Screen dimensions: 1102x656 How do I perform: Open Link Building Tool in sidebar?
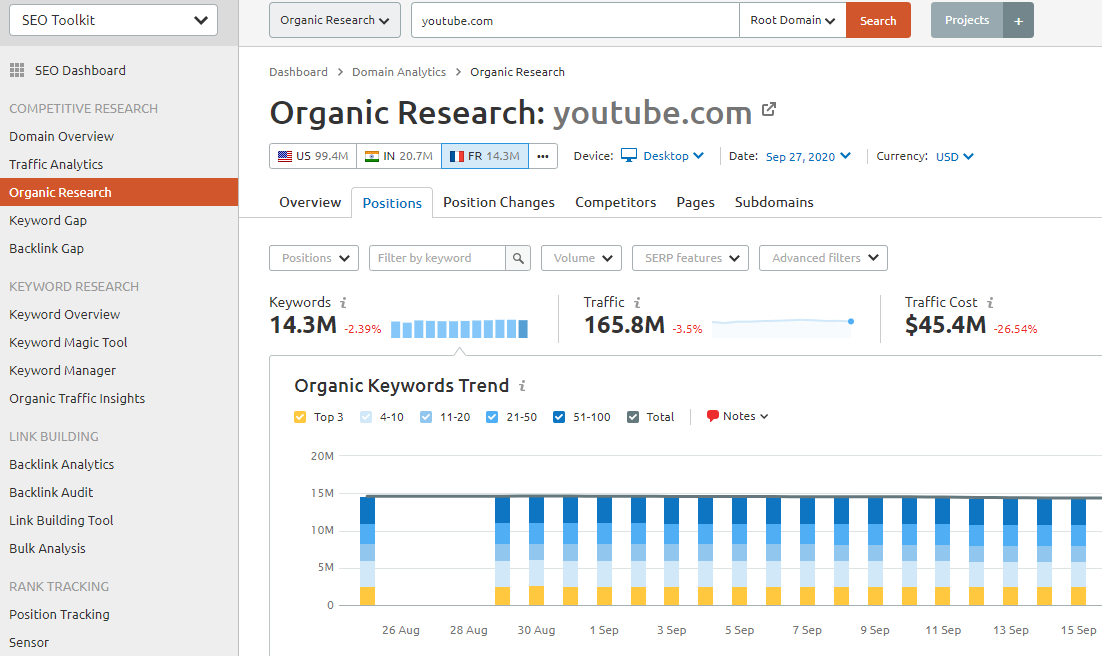pyautogui.click(x=61, y=521)
